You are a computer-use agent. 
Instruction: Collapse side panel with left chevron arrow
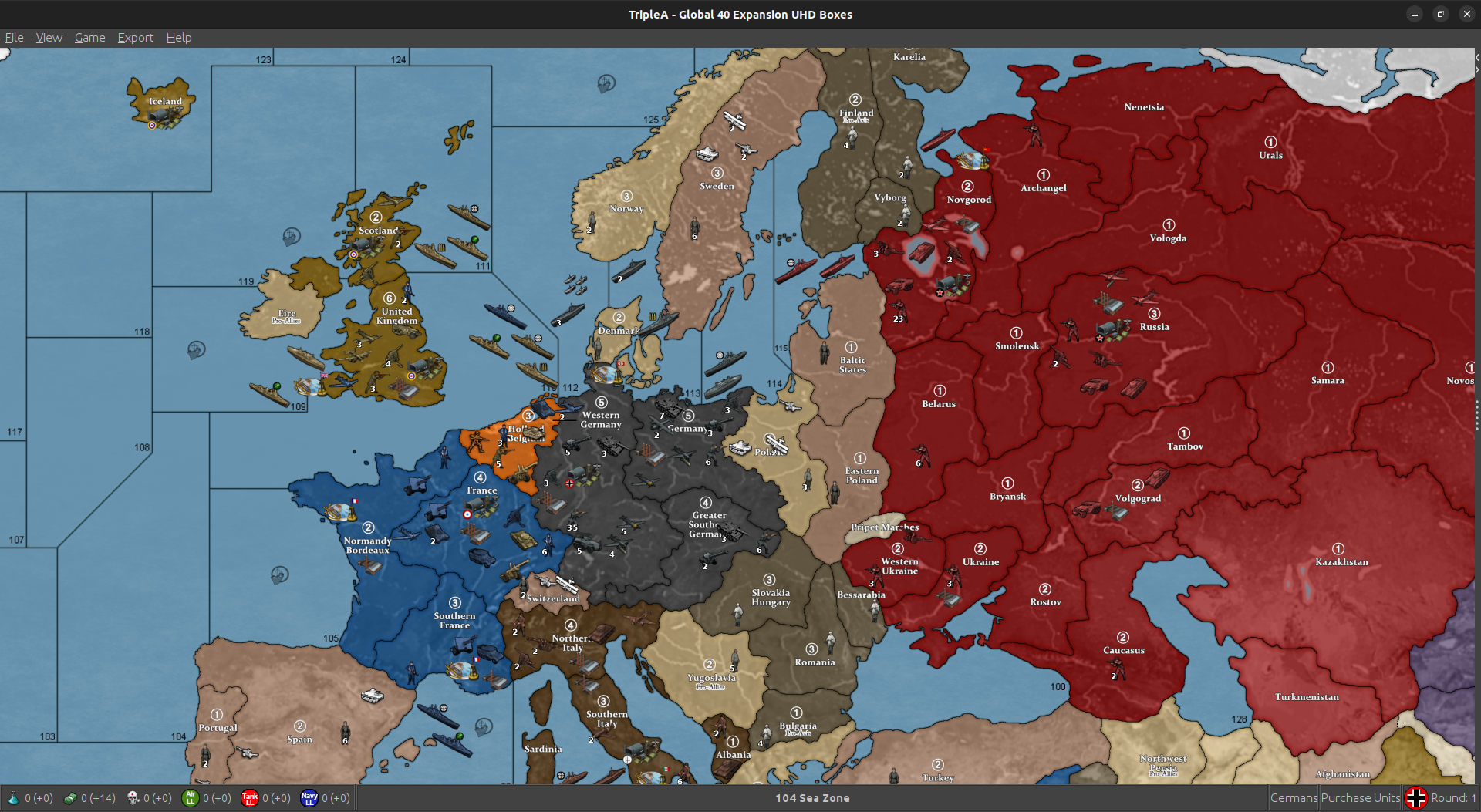pyautogui.click(x=1476, y=58)
